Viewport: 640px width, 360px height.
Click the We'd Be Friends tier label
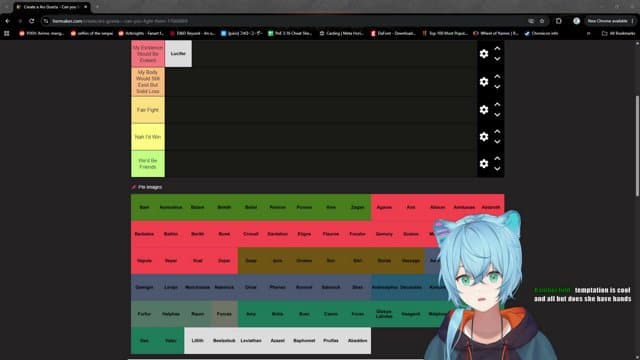(148, 164)
